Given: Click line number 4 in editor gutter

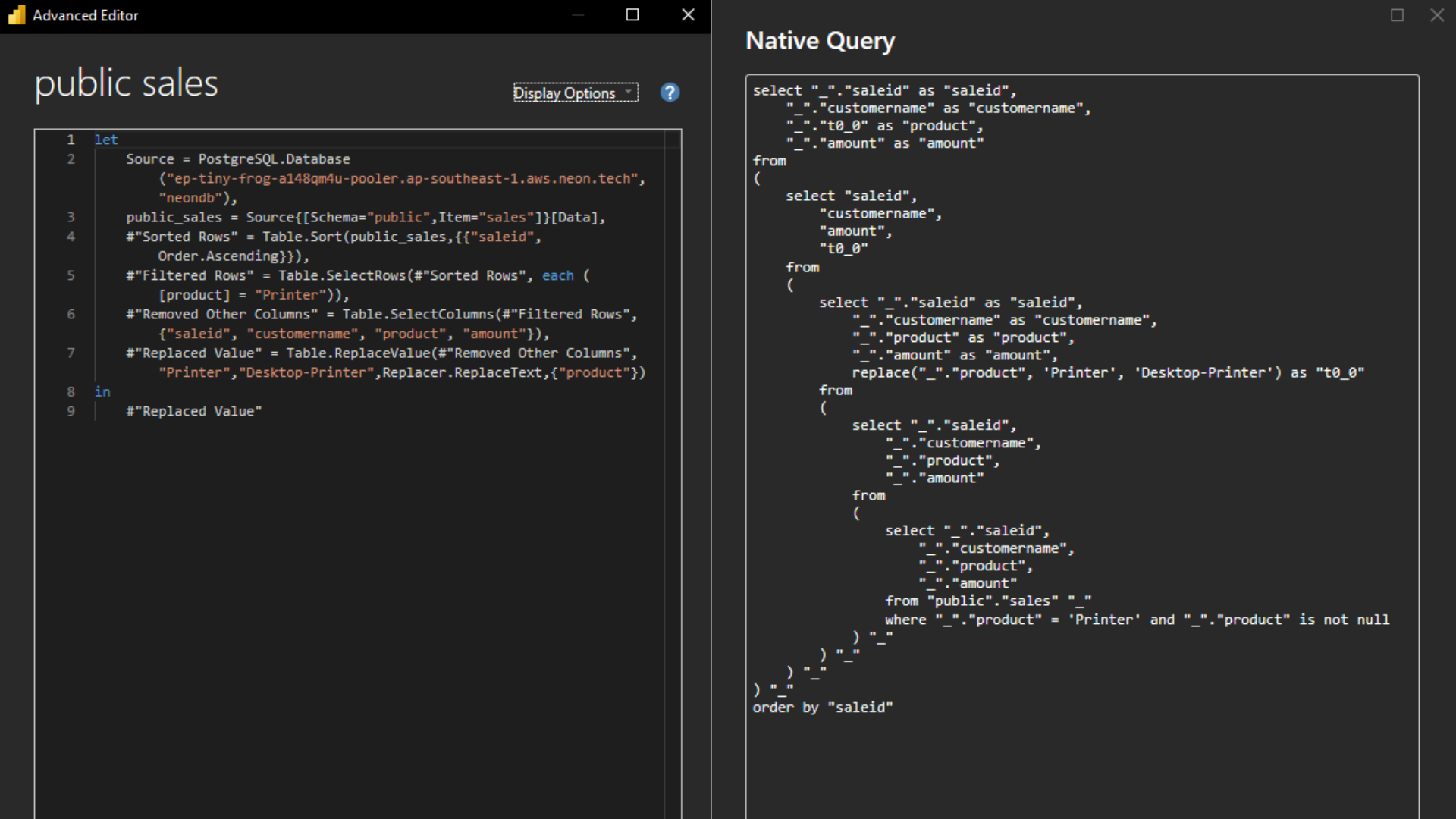Looking at the screenshot, I should (71, 237).
